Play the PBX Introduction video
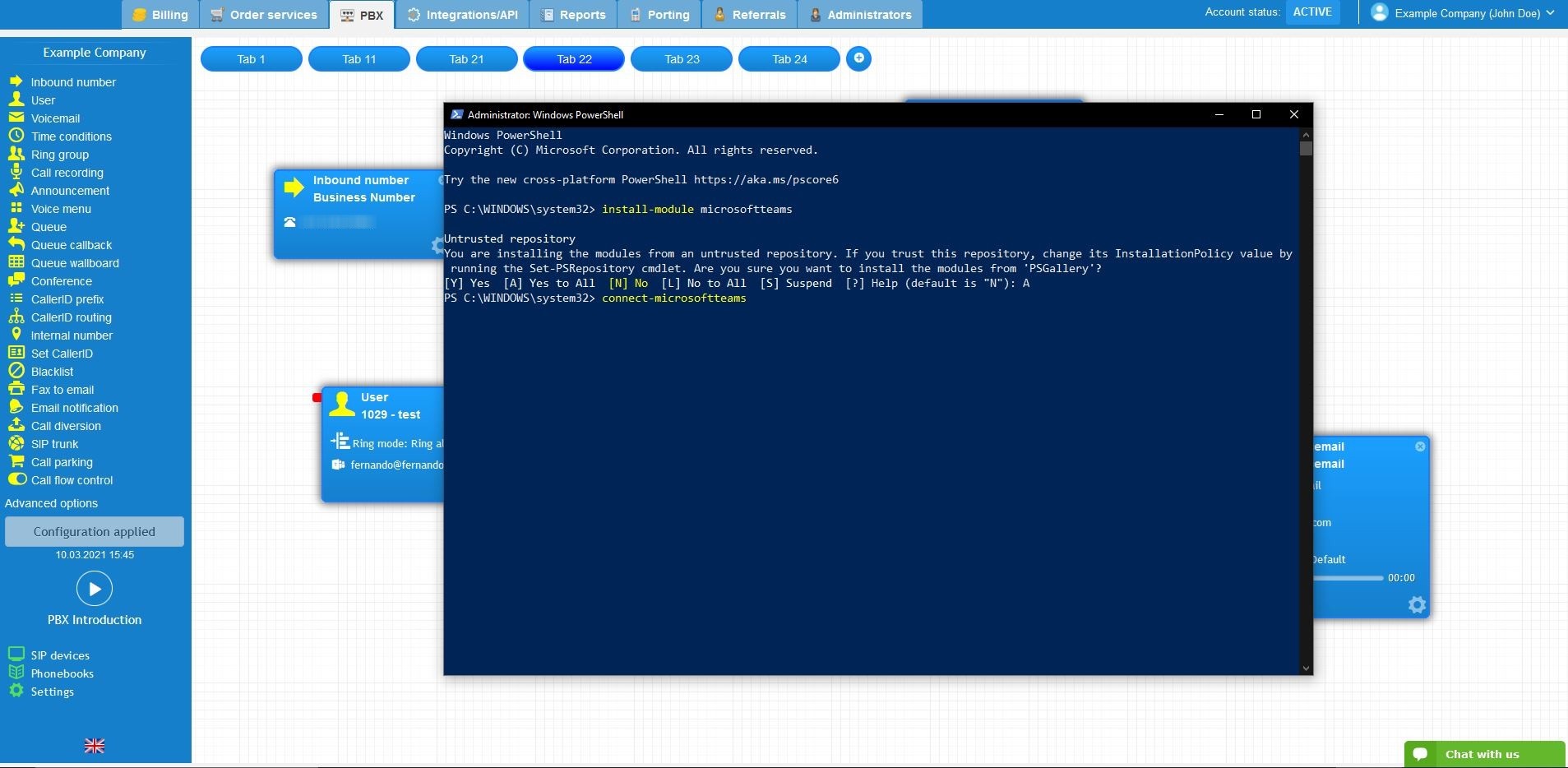The width and height of the screenshot is (1568, 768). pos(94,588)
